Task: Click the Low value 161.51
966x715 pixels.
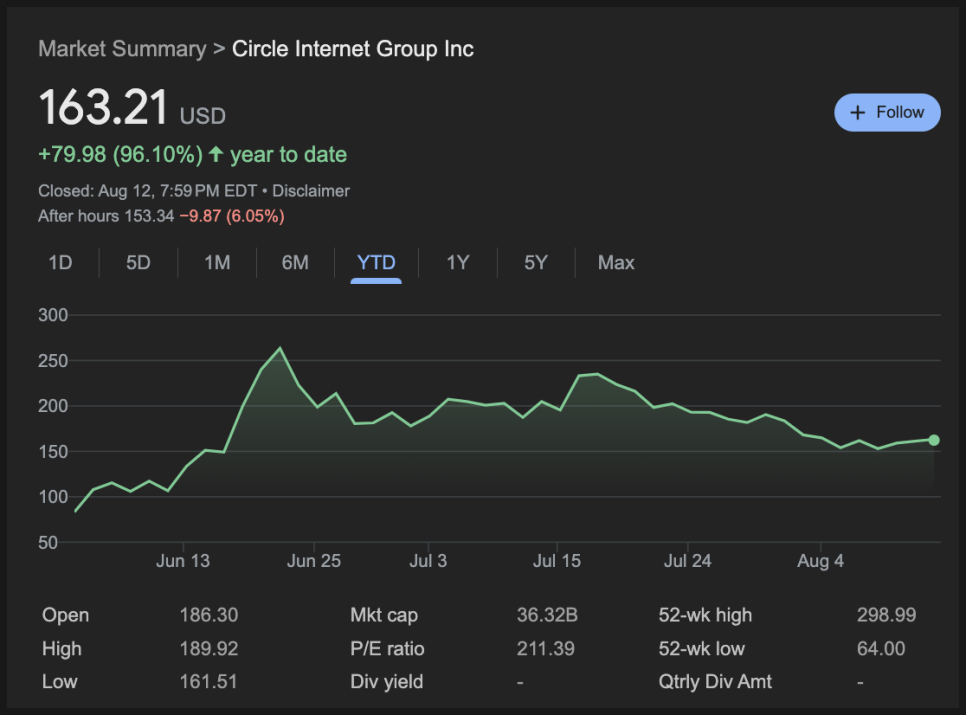Action: point(208,682)
